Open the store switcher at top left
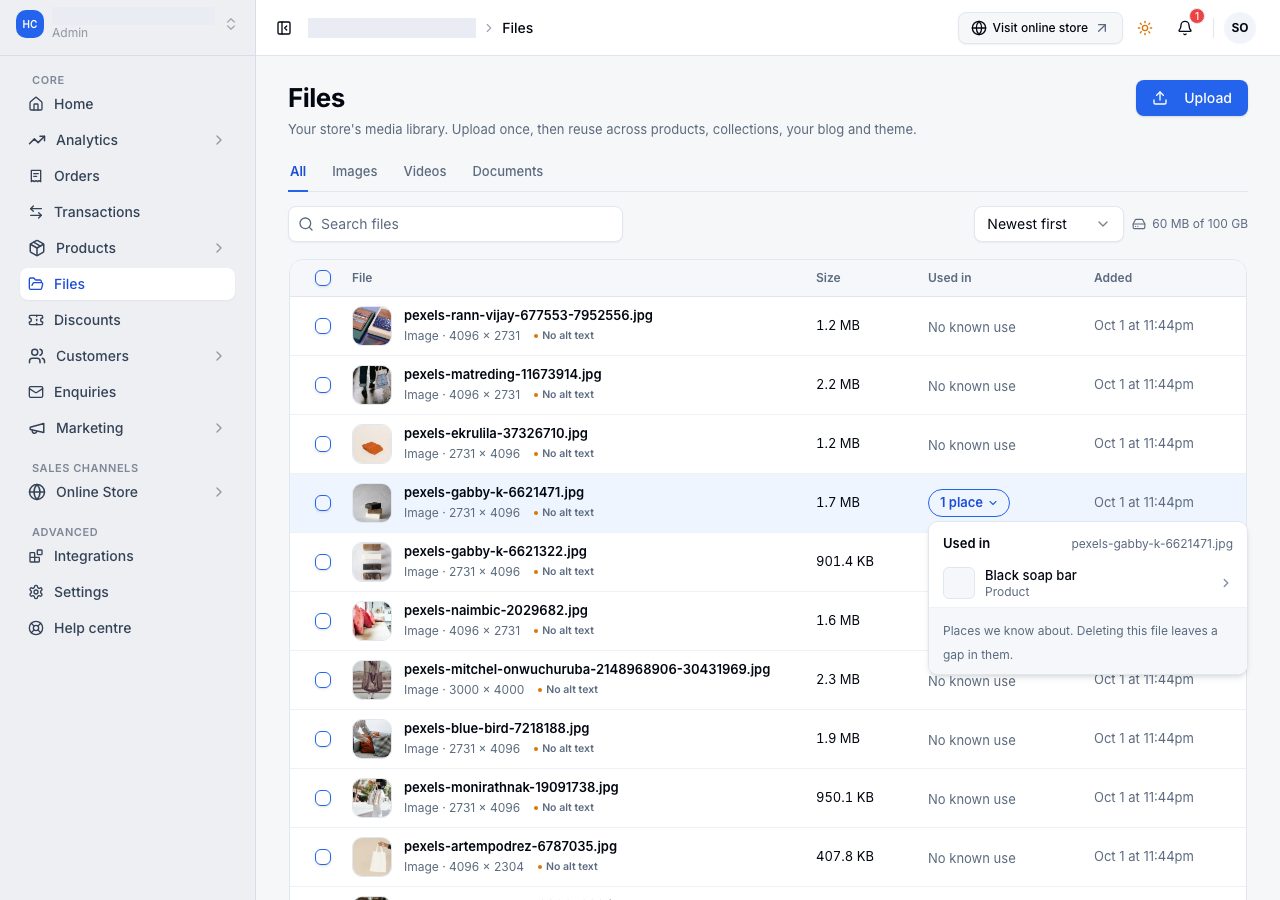 [x=128, y=24]
